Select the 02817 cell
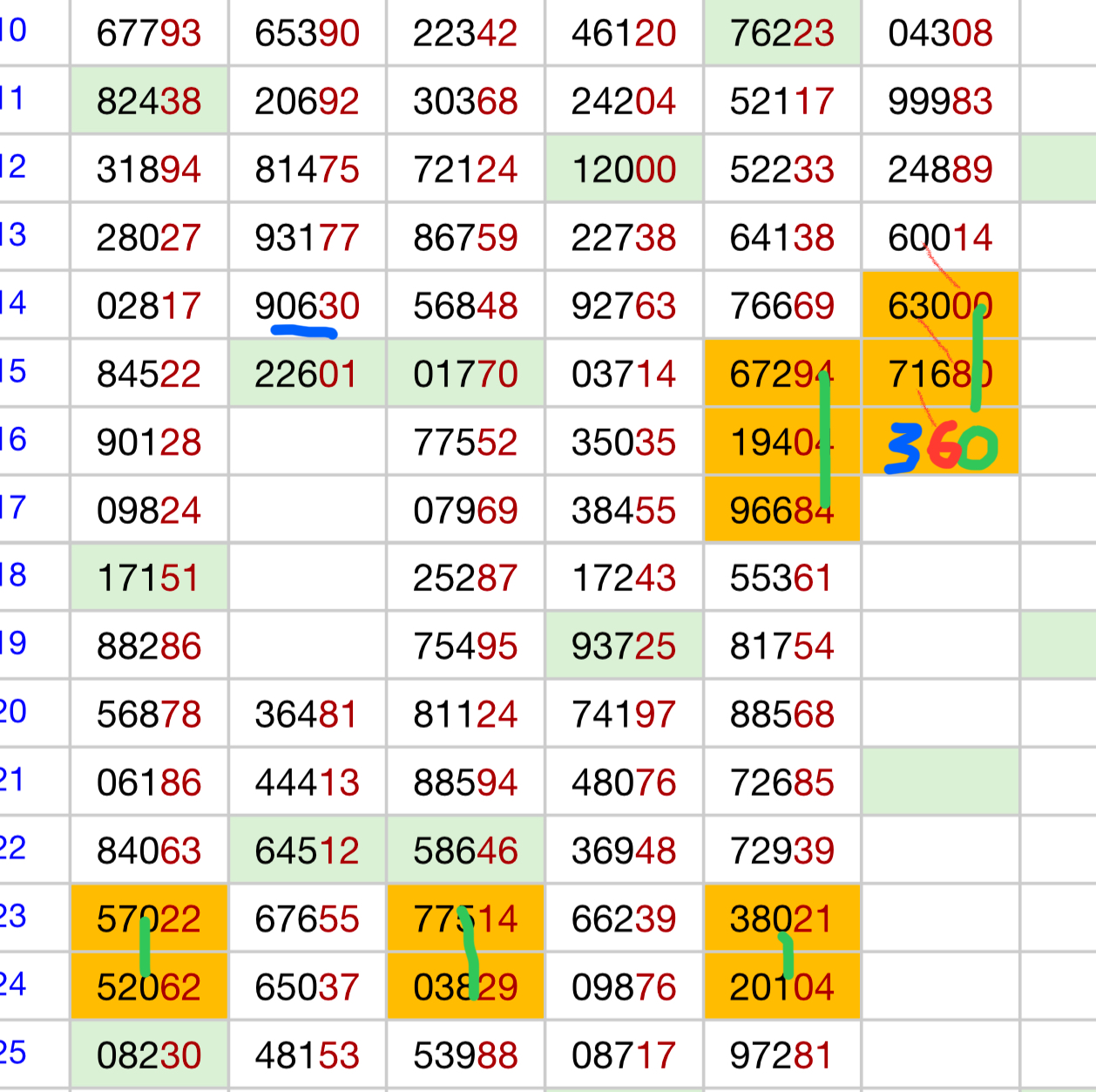The image size is (1096, 1092). pyautogui.click(x=149, y=305)
